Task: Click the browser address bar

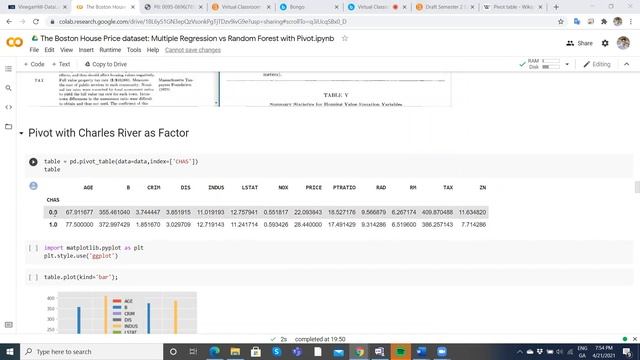Action: [x=302, y=22]
